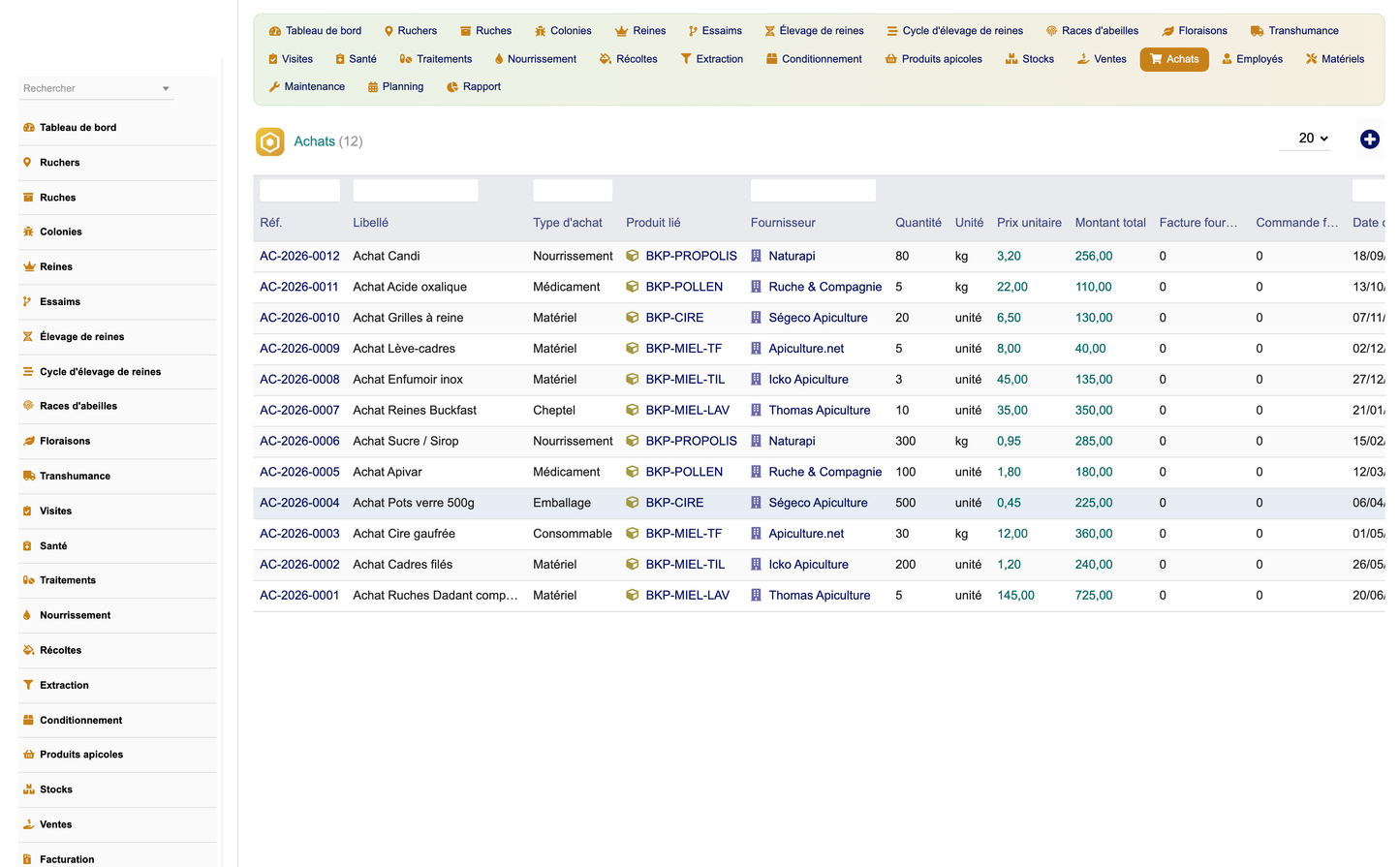Click the supplier building icon beside Naturapi in row AC-2026-0012
This screenshot has height=867, width=1400.
756,256
